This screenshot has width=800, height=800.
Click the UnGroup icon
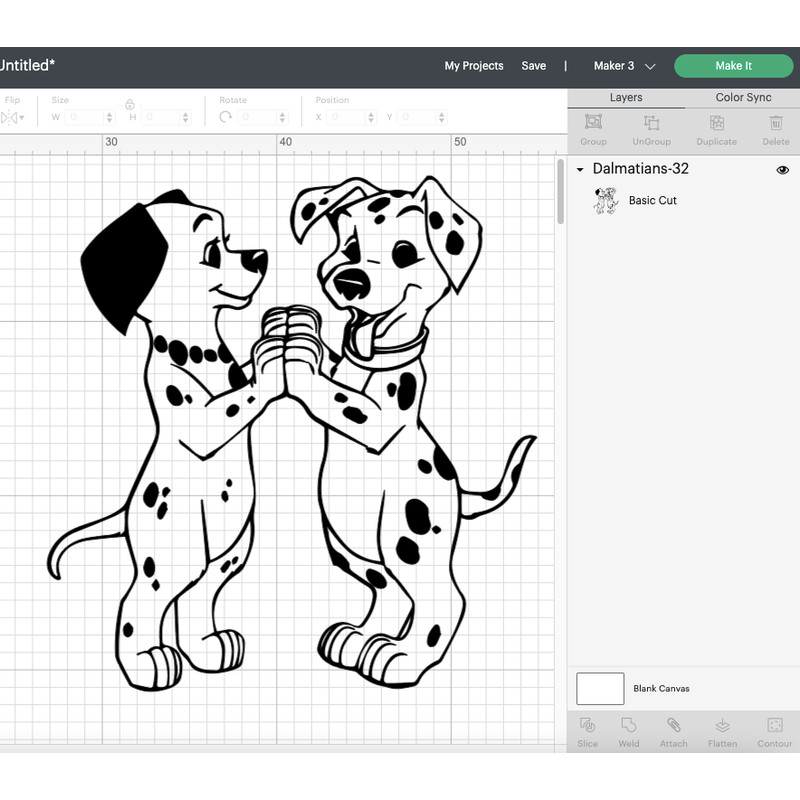pyautogui.click(x=651, y=128)
